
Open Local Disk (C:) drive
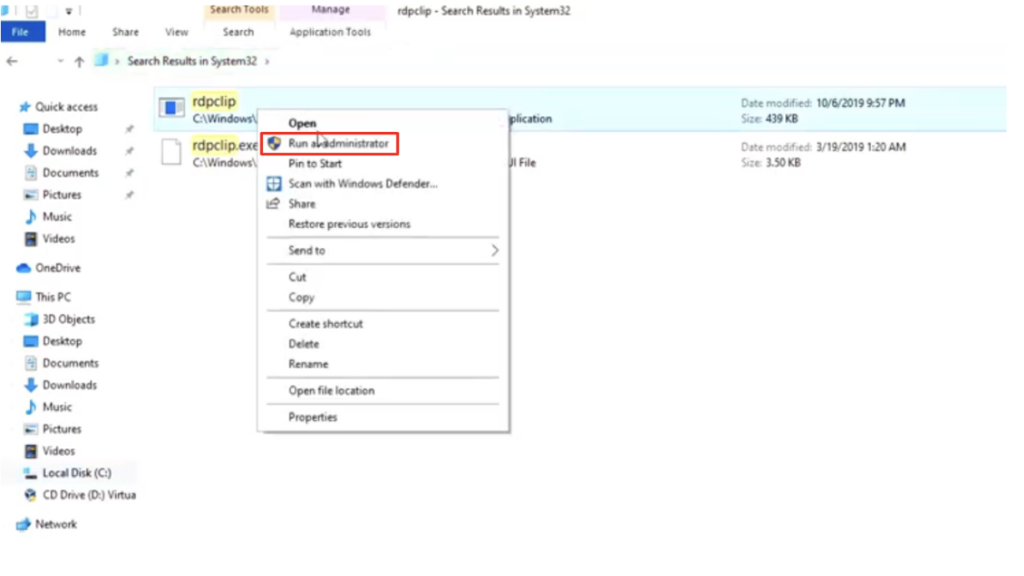pyautogui.click(x=73, y=472)
